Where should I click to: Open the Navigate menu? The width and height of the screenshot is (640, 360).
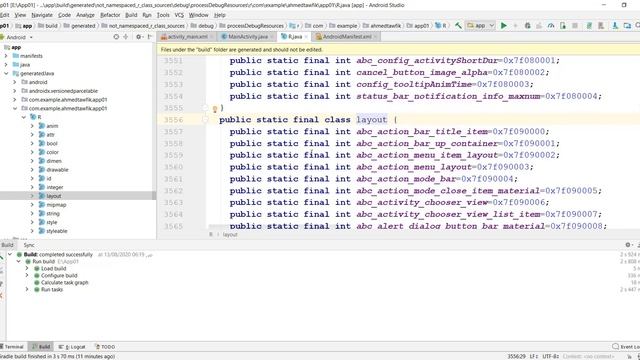[42, 15]
